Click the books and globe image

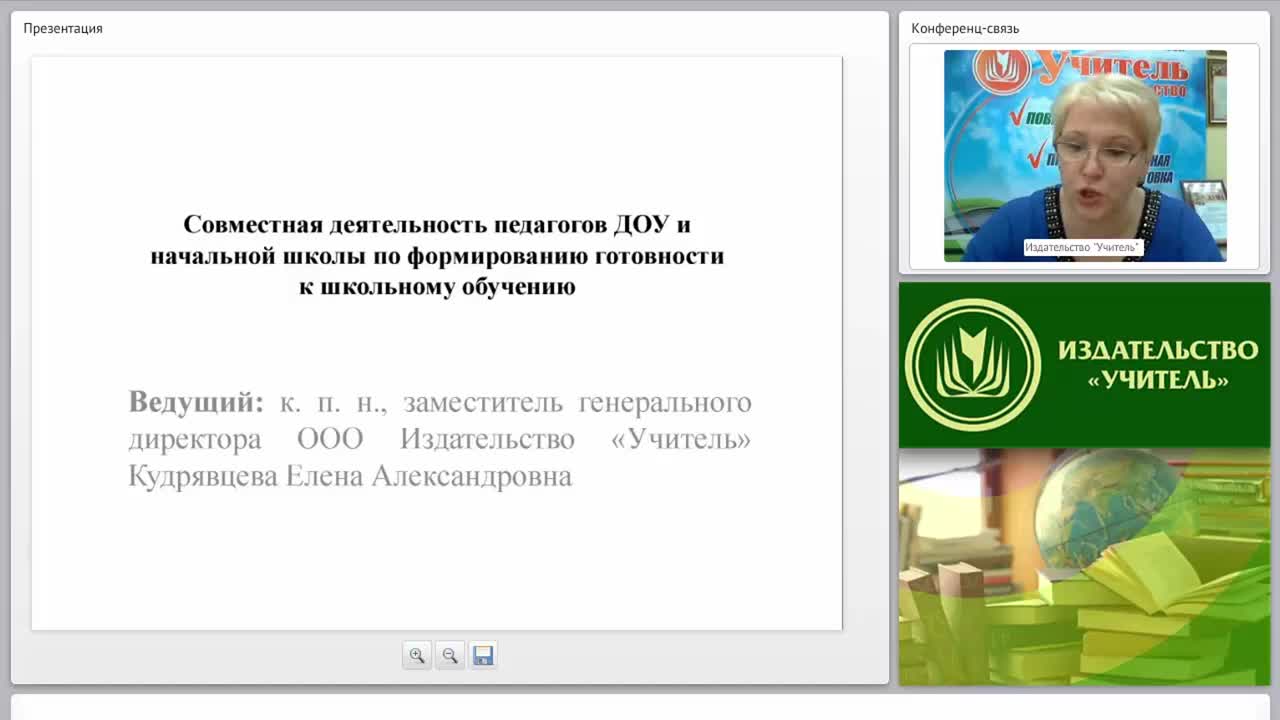tap(1085, 567)
